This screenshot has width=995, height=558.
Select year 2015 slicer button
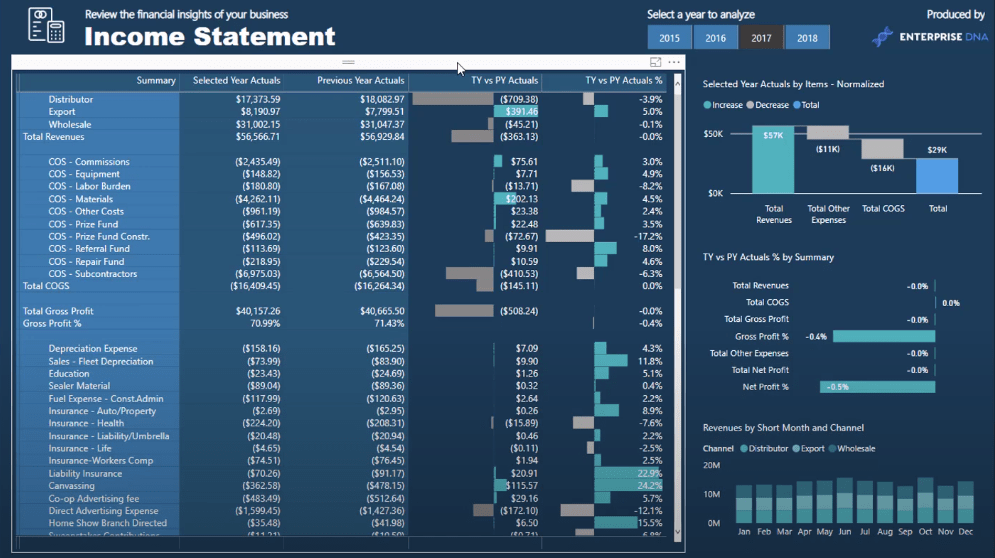669,38
